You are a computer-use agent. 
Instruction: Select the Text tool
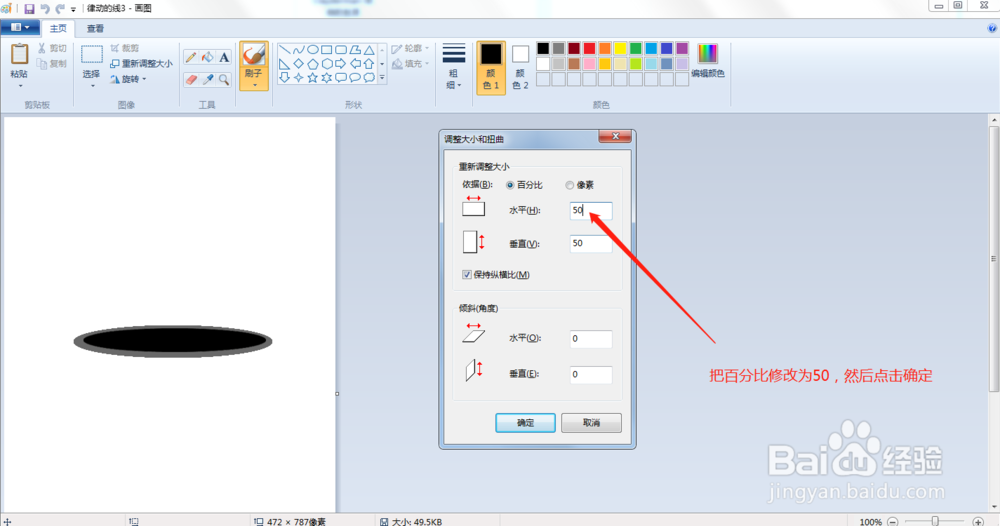[x=224, y=57]
